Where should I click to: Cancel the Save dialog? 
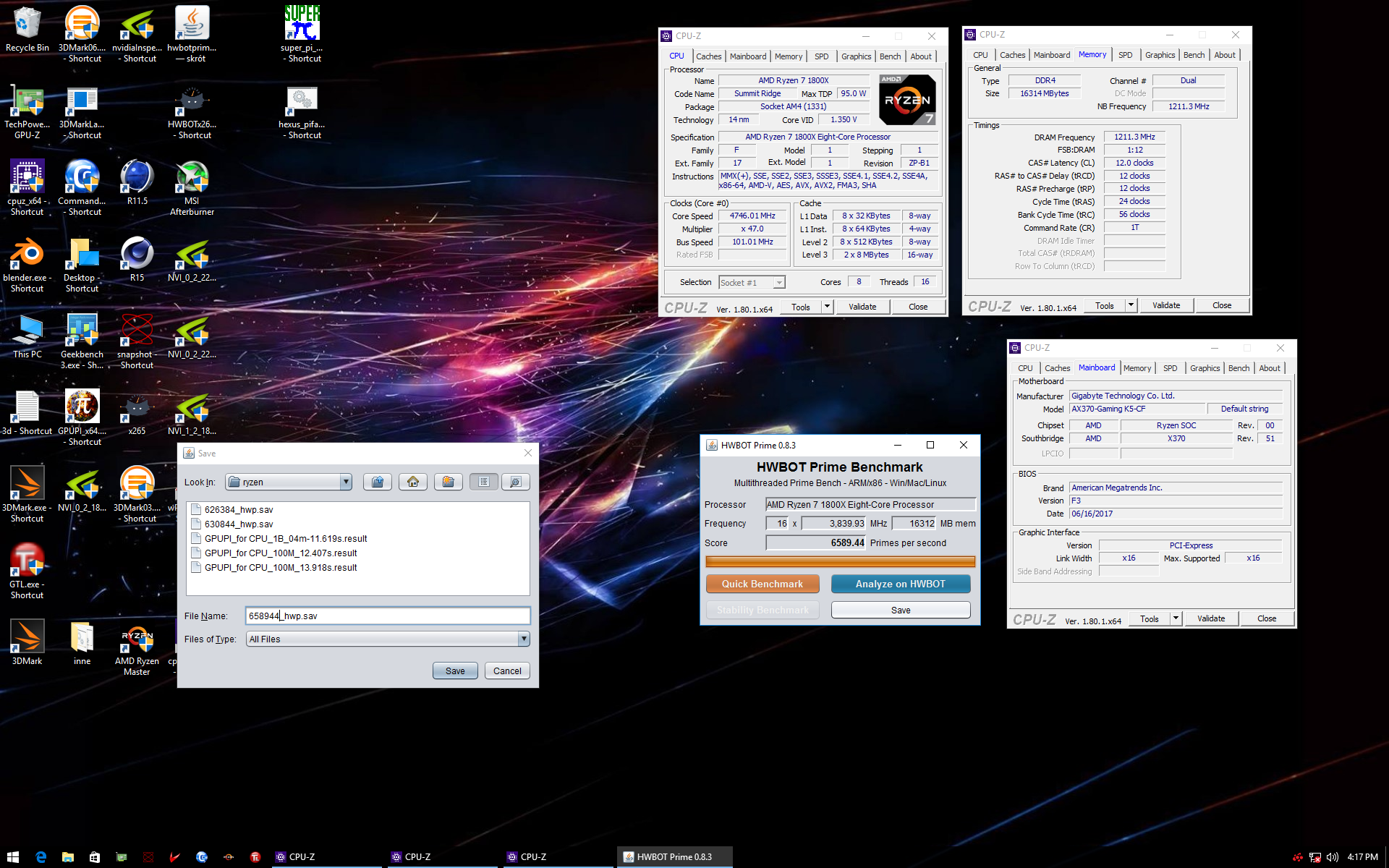click(x=507, y=671)
